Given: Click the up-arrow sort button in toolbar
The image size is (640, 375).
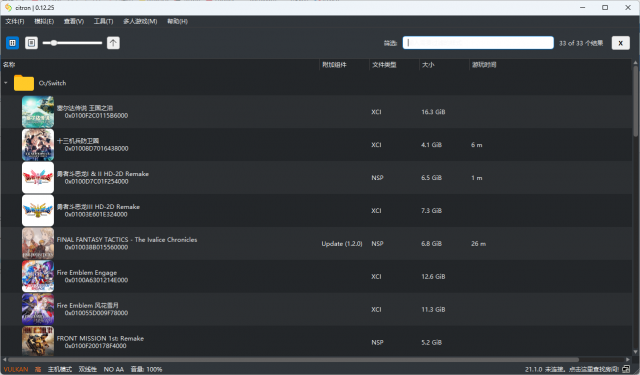Looking at the screenshot, I should (113, 43).
